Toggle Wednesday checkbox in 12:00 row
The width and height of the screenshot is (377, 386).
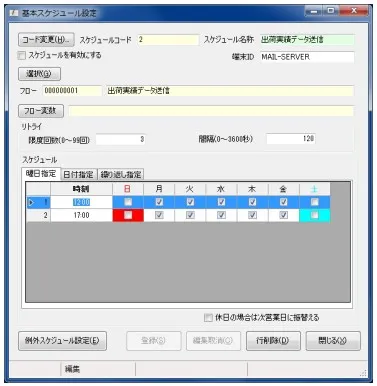click(x=221, y=202)
